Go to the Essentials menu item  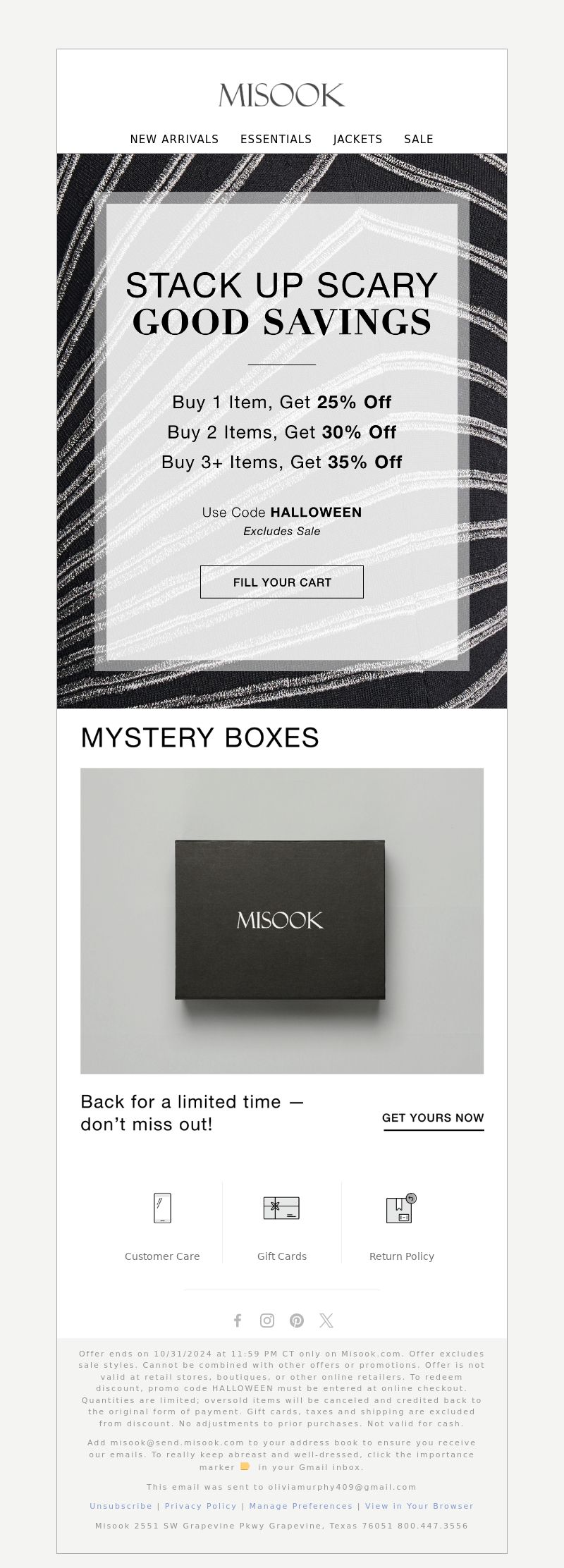276,139
